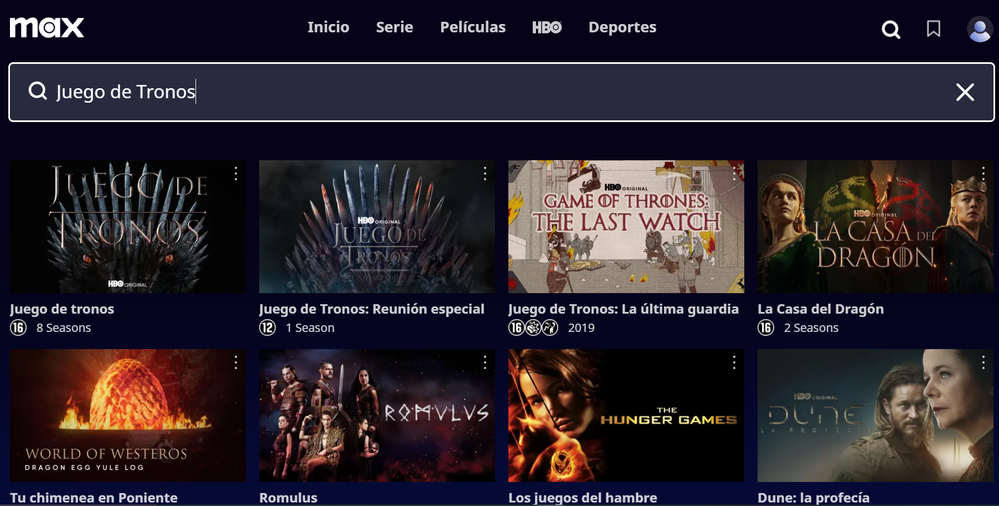Open the Películas section
Viewport: 999px width, 506px height.
[x=473, y=27]
